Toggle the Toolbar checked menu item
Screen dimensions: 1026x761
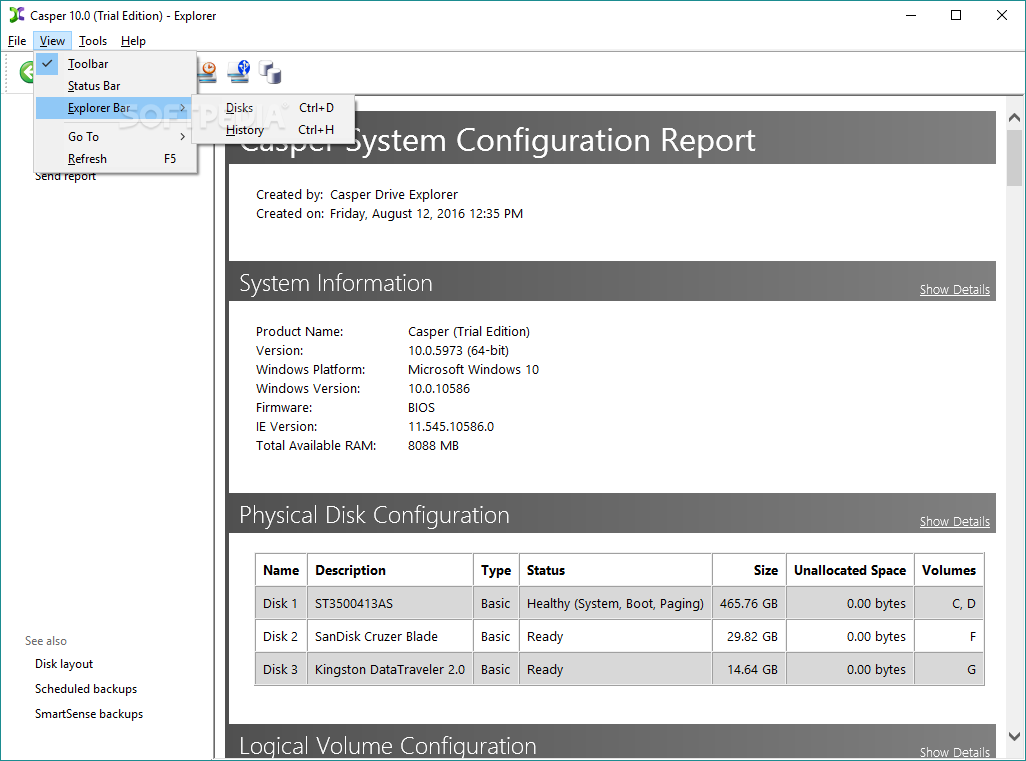(x=115, y=63)
